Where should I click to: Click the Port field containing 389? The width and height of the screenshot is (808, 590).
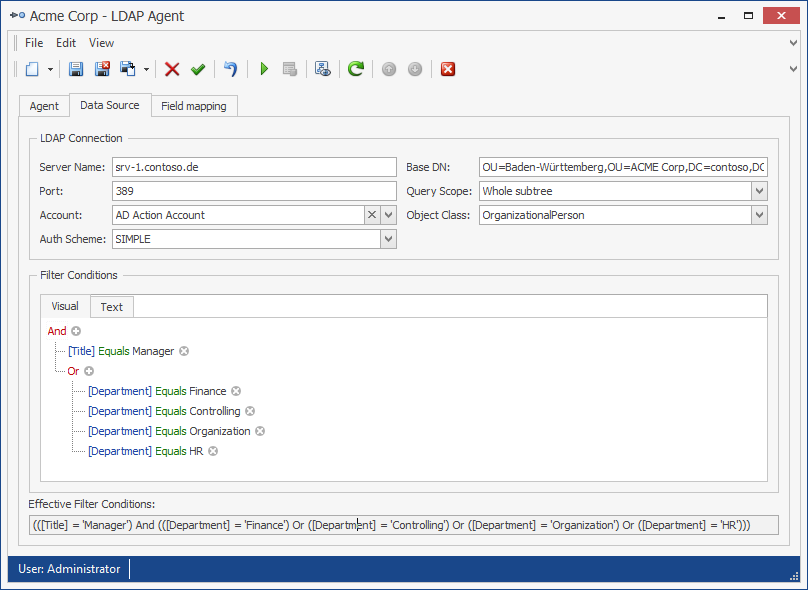(x=254, y=191)
